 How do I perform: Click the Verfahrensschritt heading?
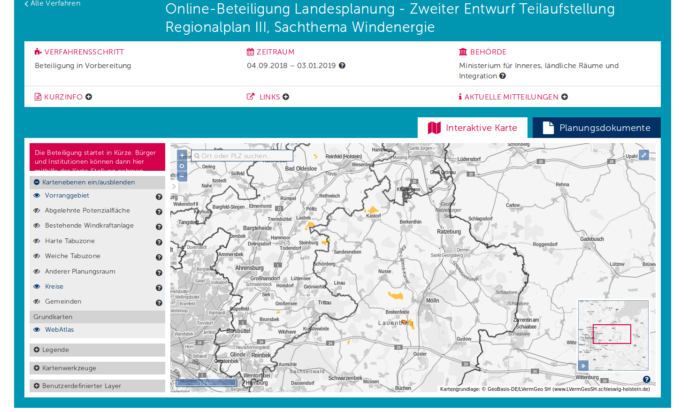pos(79,52)
